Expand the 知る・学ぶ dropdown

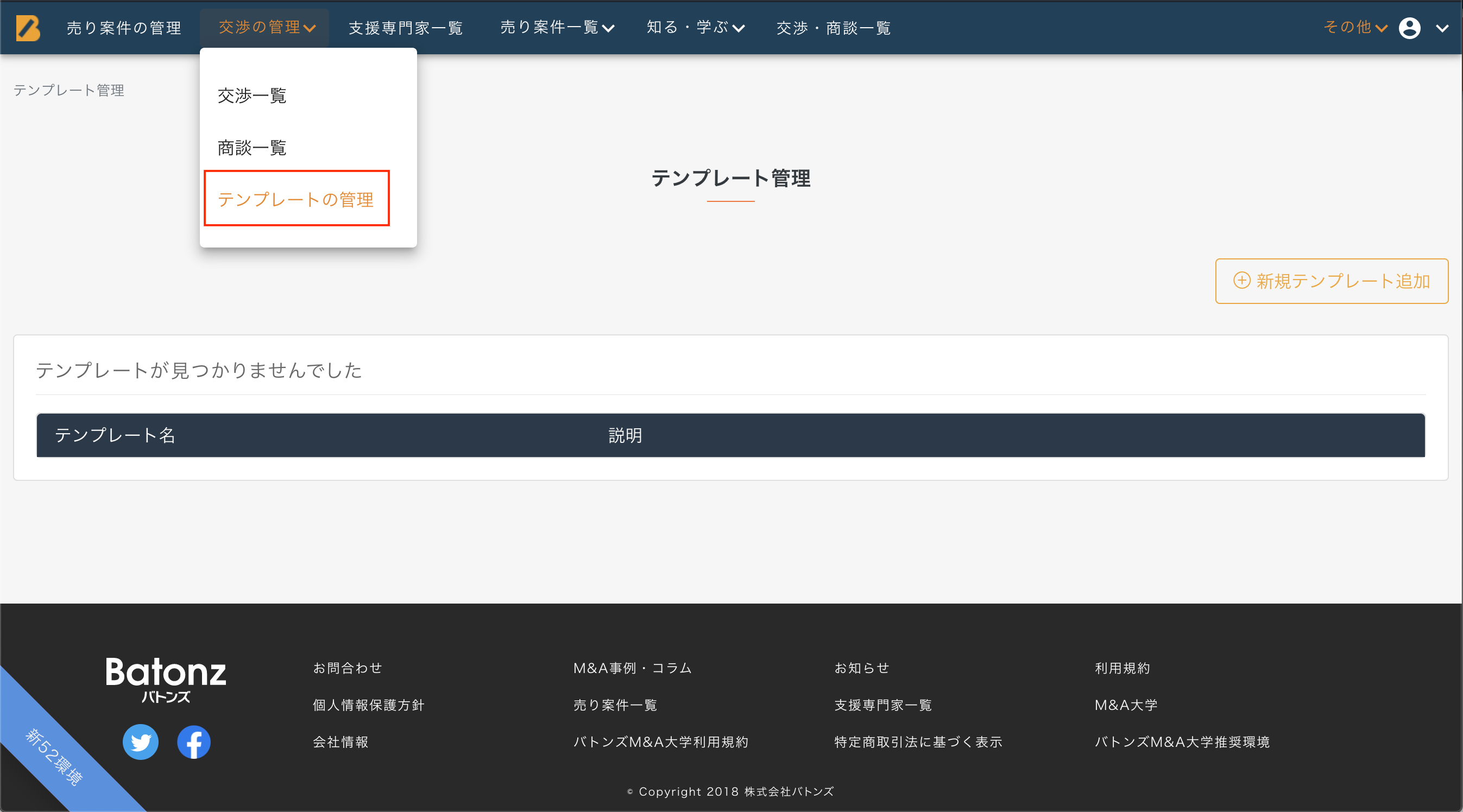point(696,27)
